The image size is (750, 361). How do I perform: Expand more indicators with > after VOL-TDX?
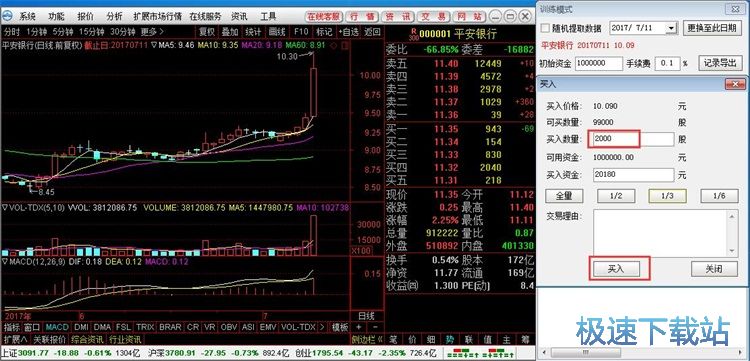tap(322, 327)
